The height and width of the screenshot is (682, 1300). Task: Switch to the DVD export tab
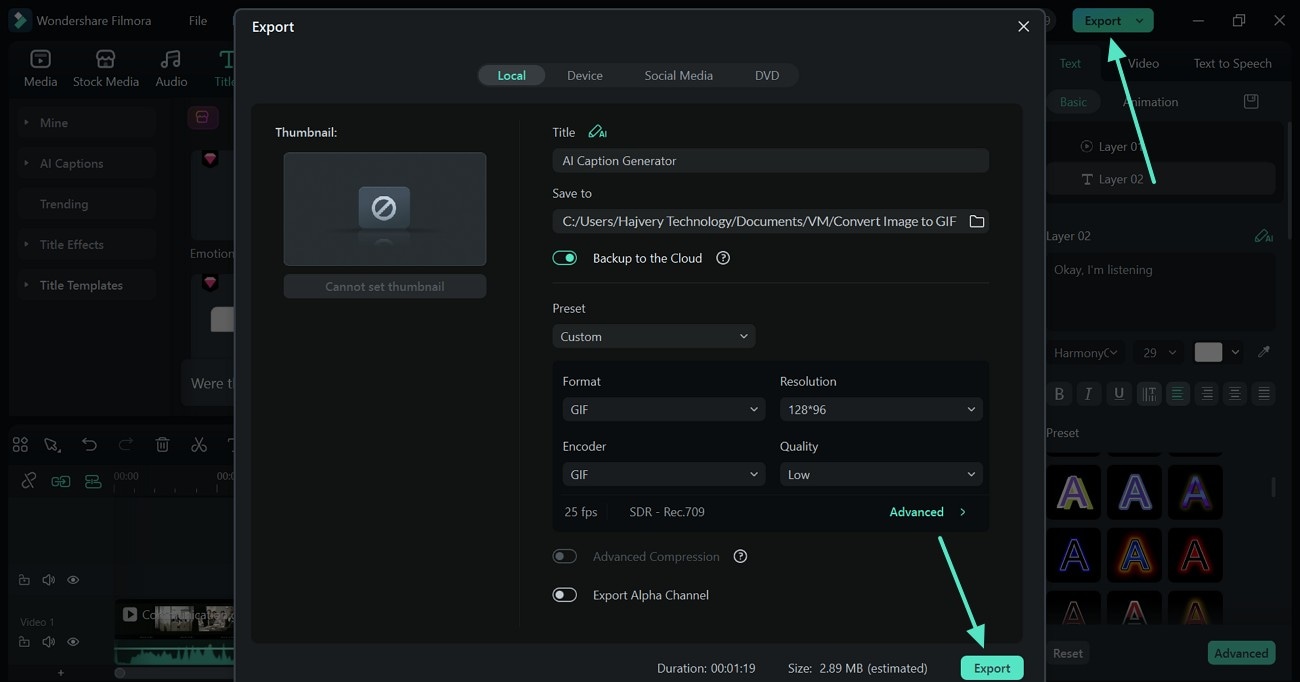[x=767, y=75]
